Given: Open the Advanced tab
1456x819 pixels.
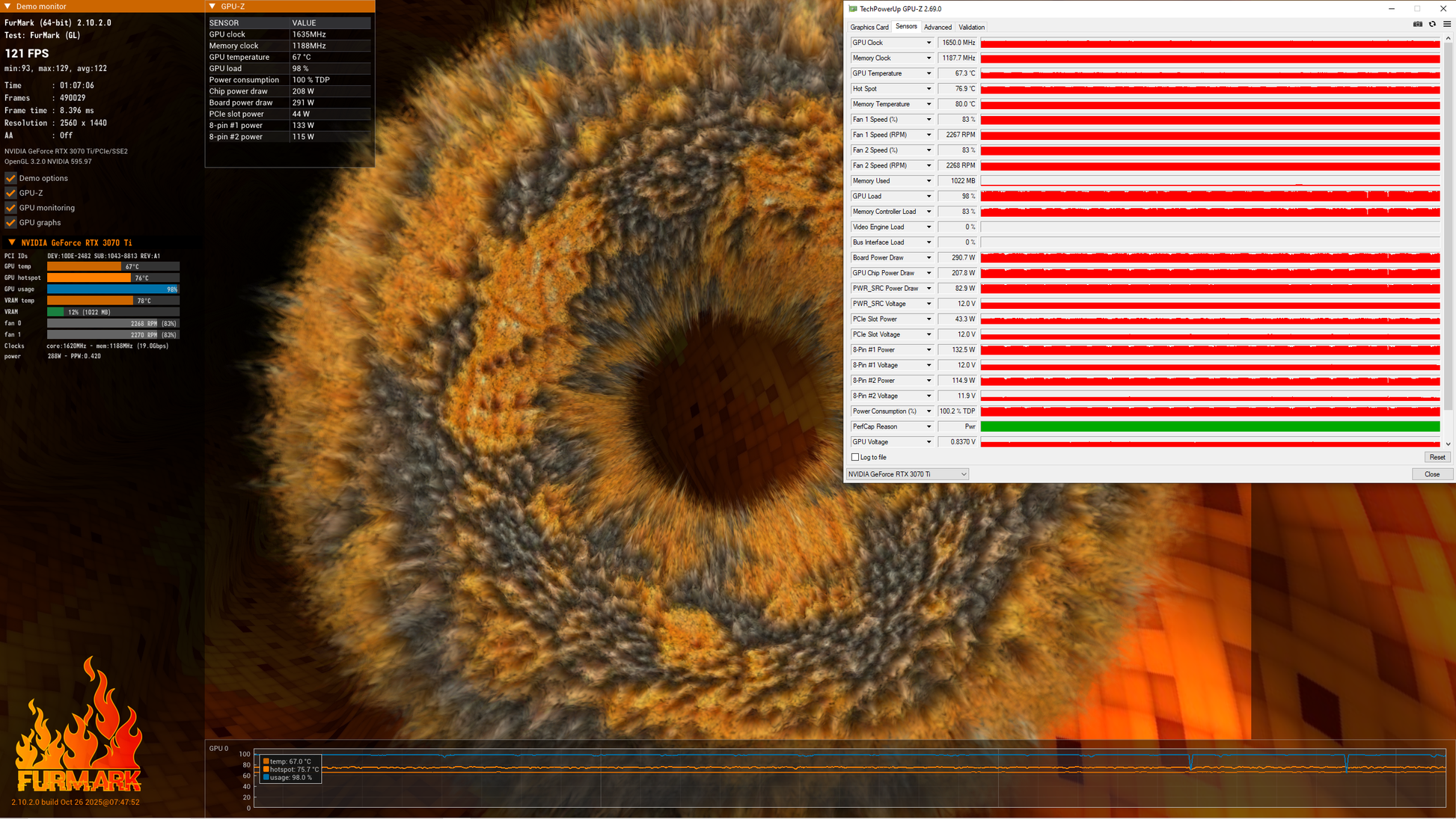Looking at the screenshot, I should 937,27.
